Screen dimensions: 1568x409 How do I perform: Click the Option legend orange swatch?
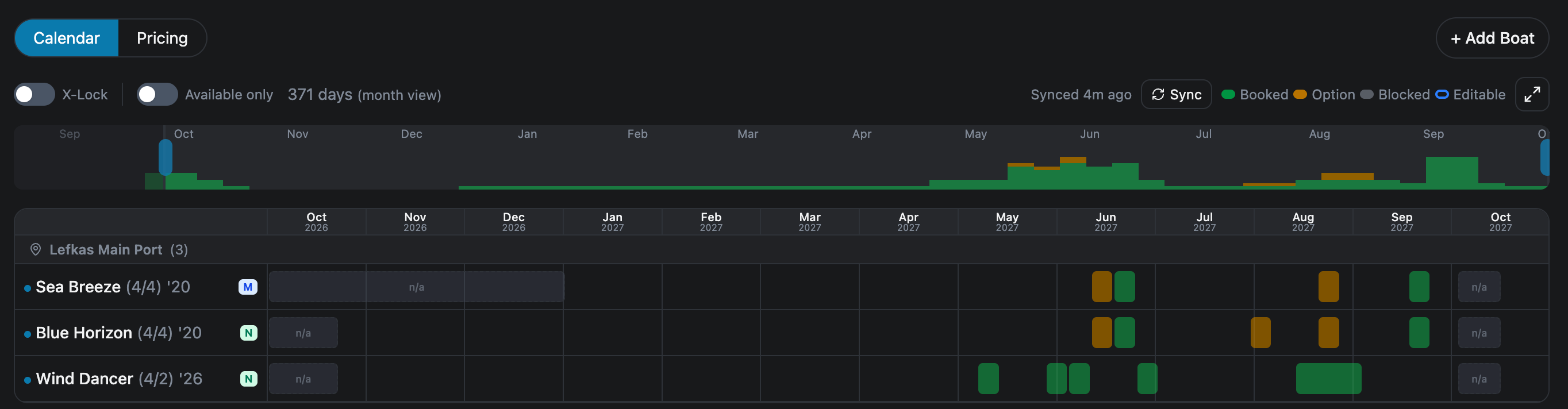(x=1300, y=95)
